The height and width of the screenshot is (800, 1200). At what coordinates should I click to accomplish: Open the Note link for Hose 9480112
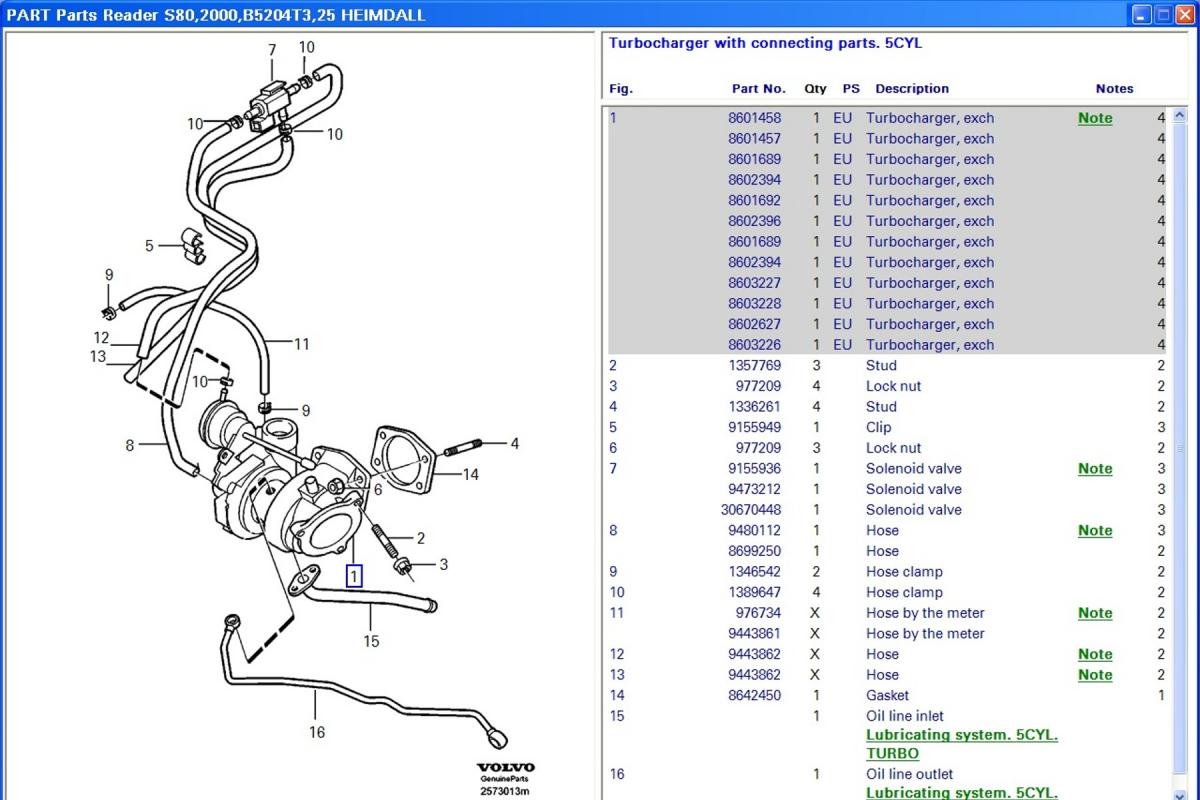(1095, 530)
